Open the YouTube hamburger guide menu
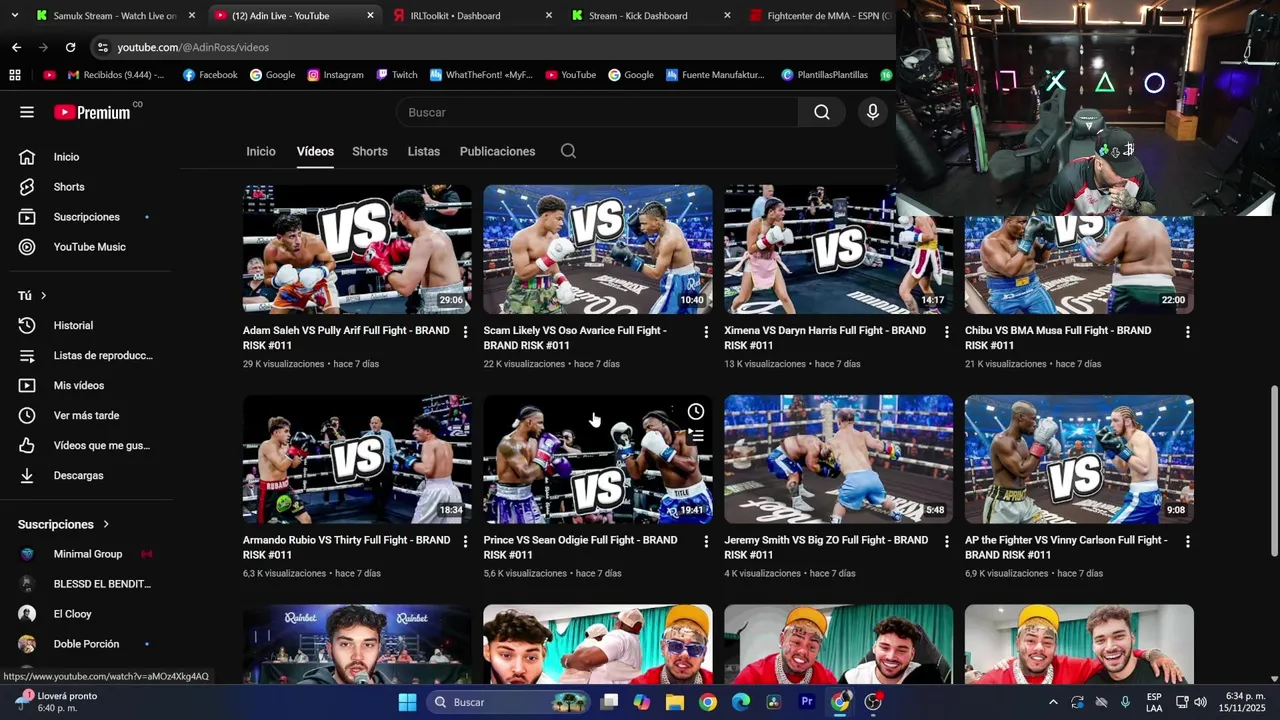 [27, 112]
